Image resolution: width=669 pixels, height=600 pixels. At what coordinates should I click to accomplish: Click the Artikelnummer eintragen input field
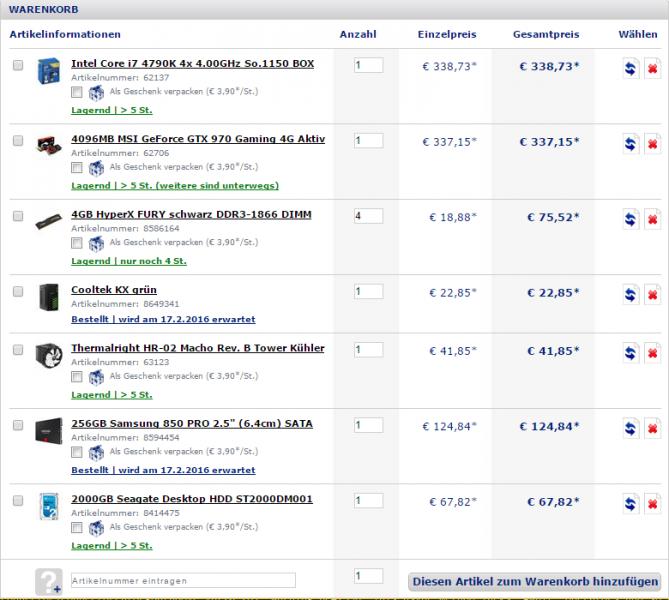[183, 580]
